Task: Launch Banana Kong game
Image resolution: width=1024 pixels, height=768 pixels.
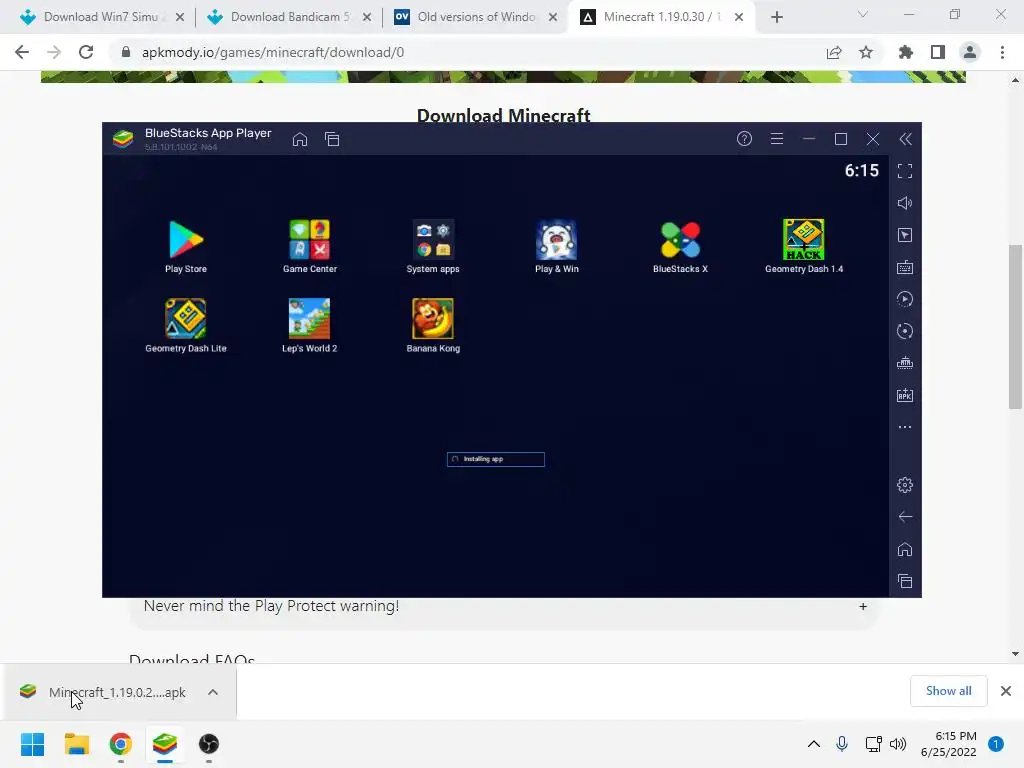Action: [433, 326]
